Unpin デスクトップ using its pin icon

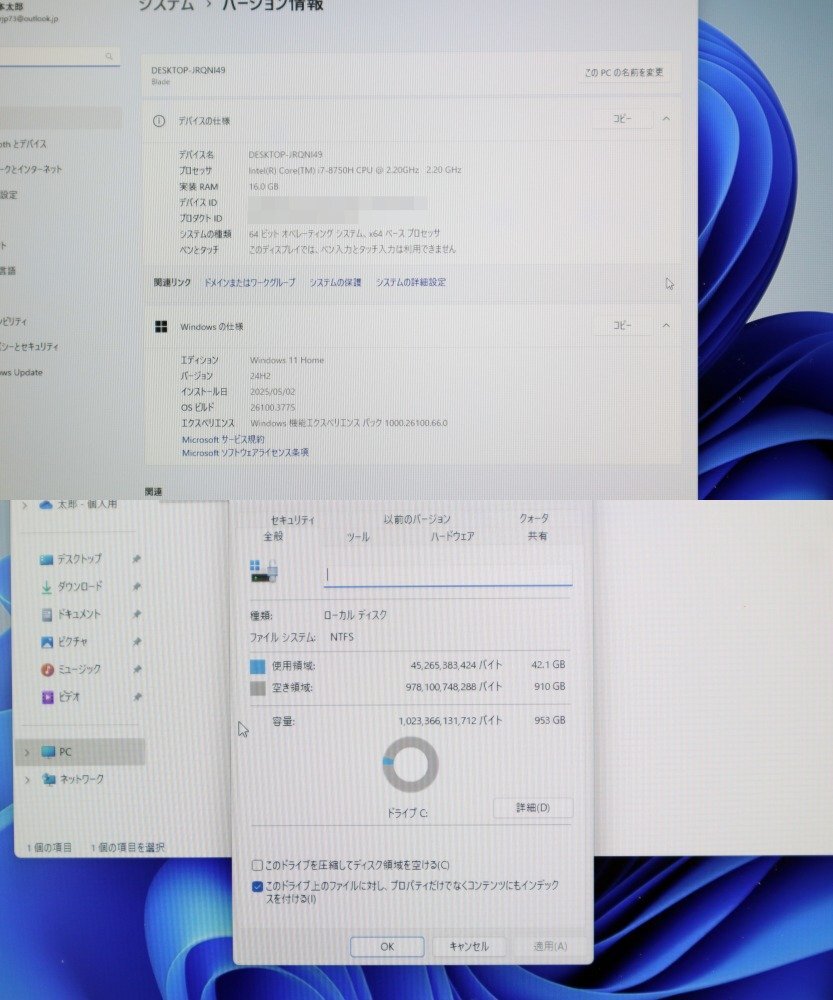tap(136, 559)
